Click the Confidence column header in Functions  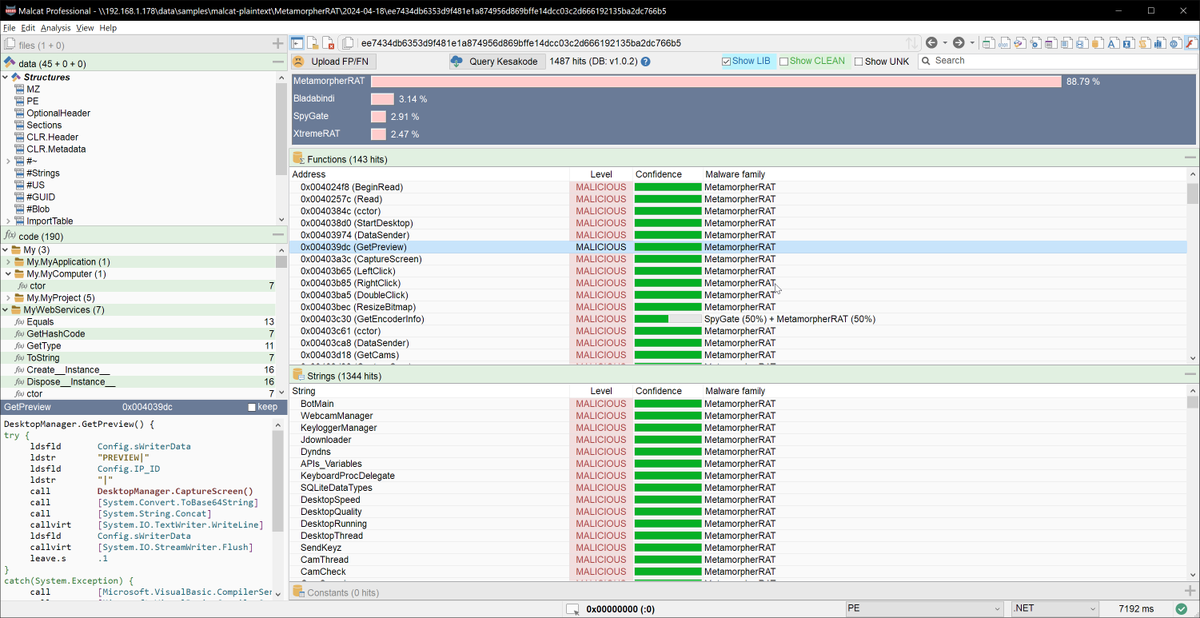[658, 174]
